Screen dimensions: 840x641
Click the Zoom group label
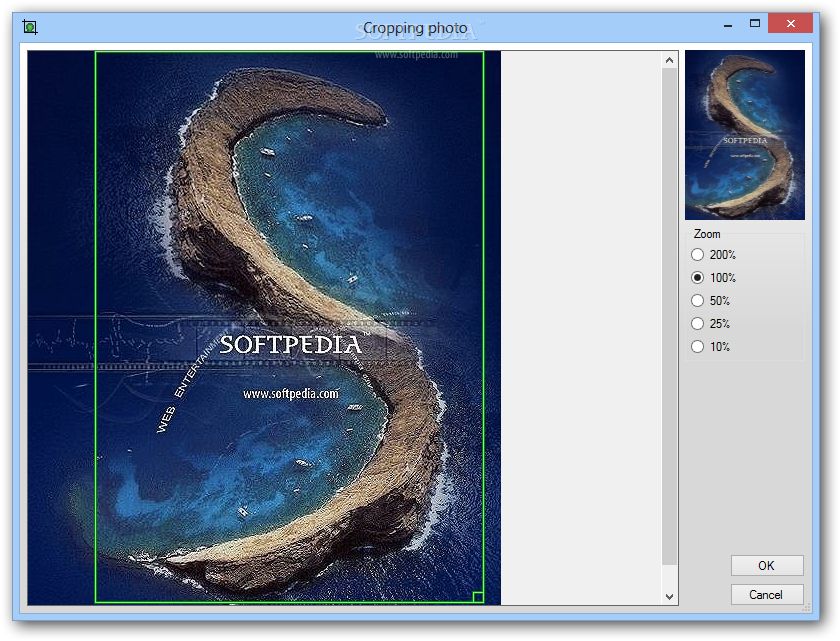pos(707,234)
